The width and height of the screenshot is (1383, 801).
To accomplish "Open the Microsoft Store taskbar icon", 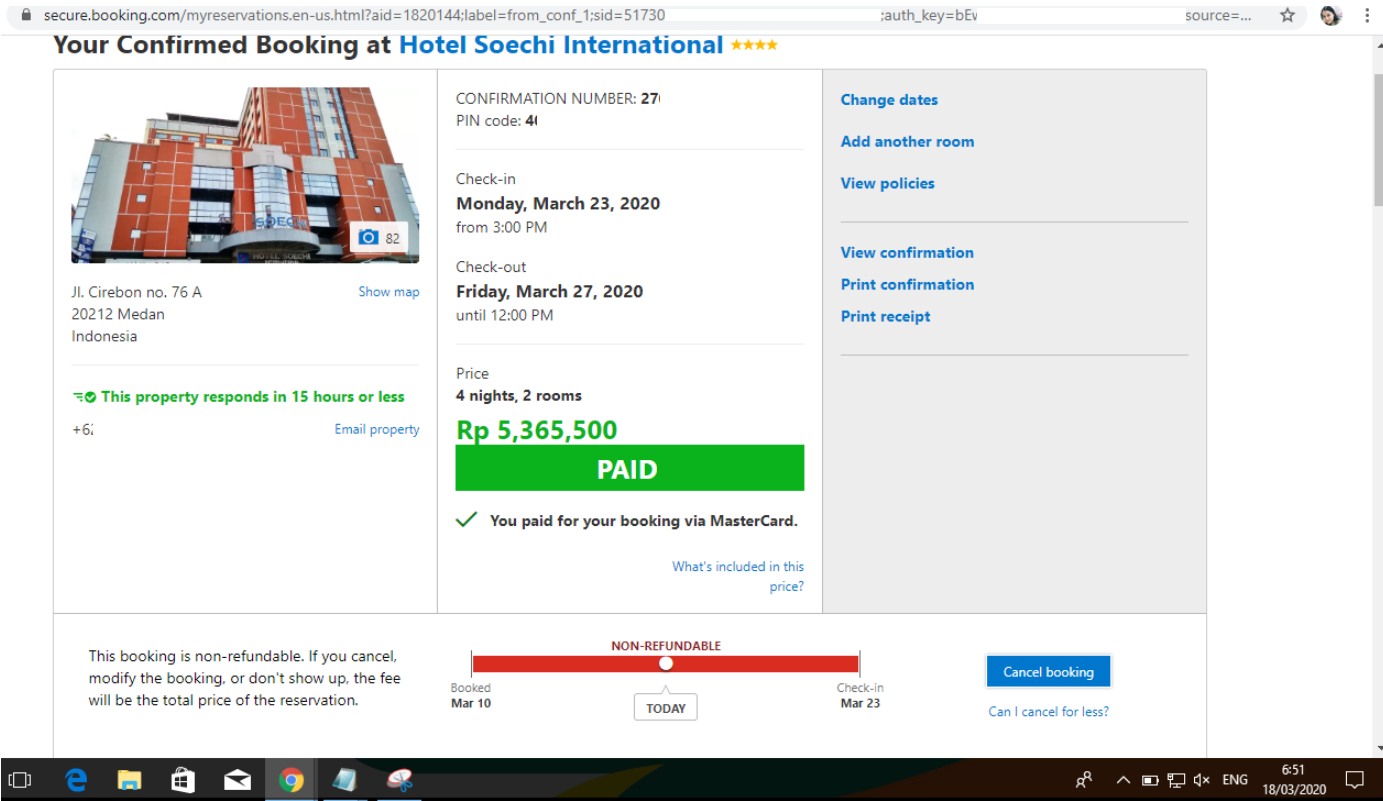I will (182, 780).
